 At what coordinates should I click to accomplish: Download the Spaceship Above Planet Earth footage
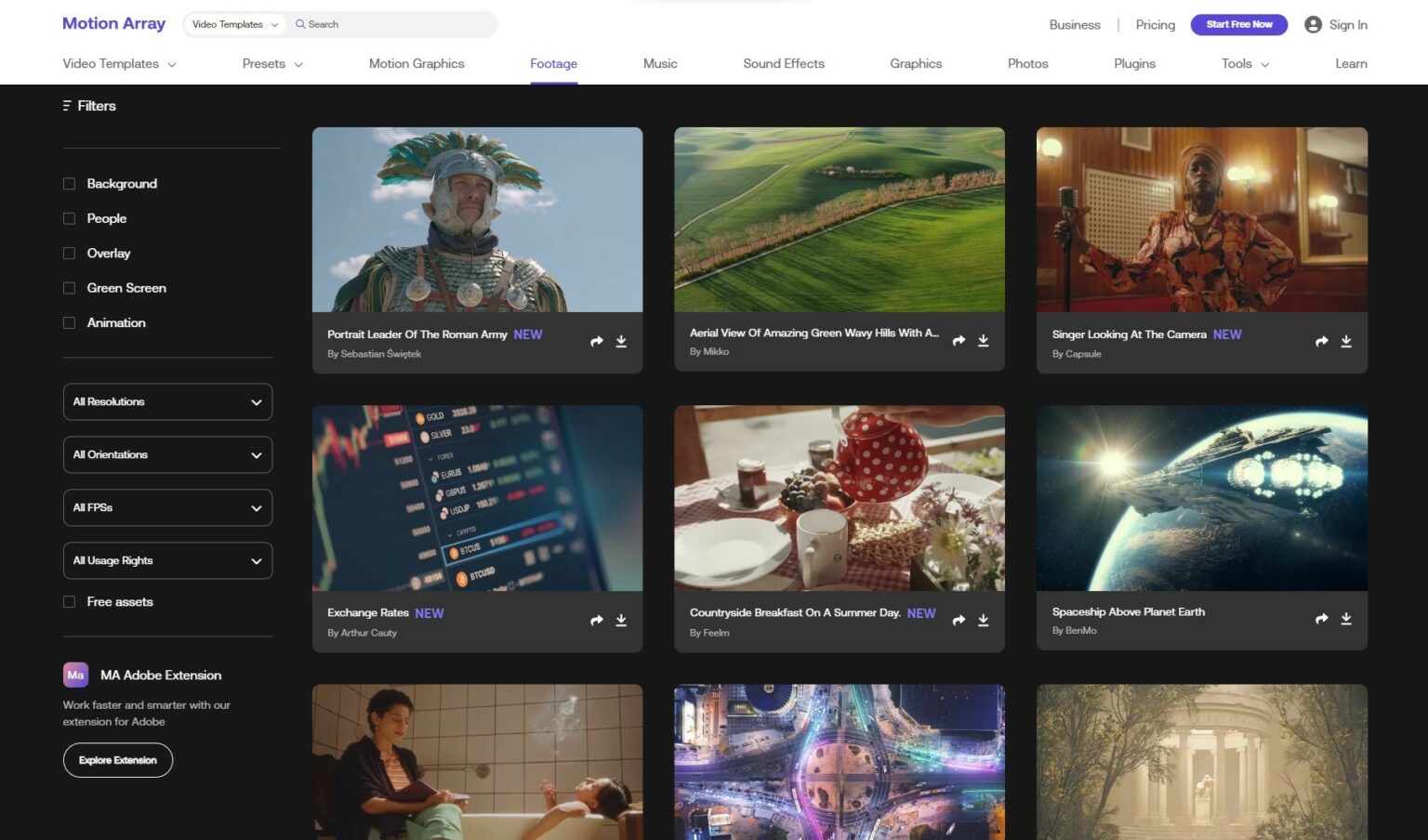1345,617
